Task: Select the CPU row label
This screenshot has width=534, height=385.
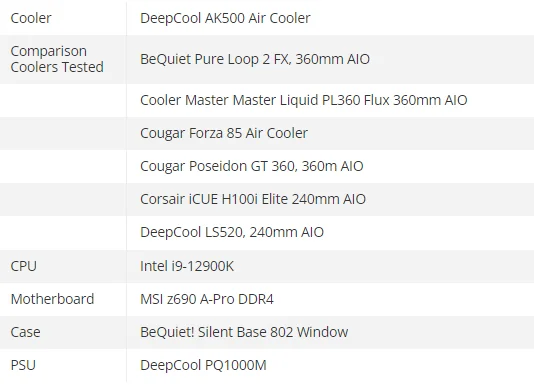Action: tap(23, 266)
